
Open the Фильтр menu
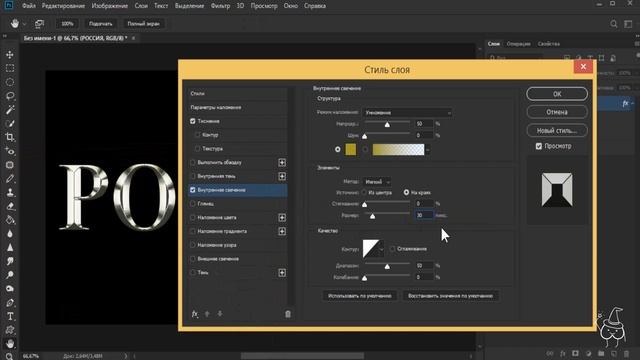[x=220, y=6]
